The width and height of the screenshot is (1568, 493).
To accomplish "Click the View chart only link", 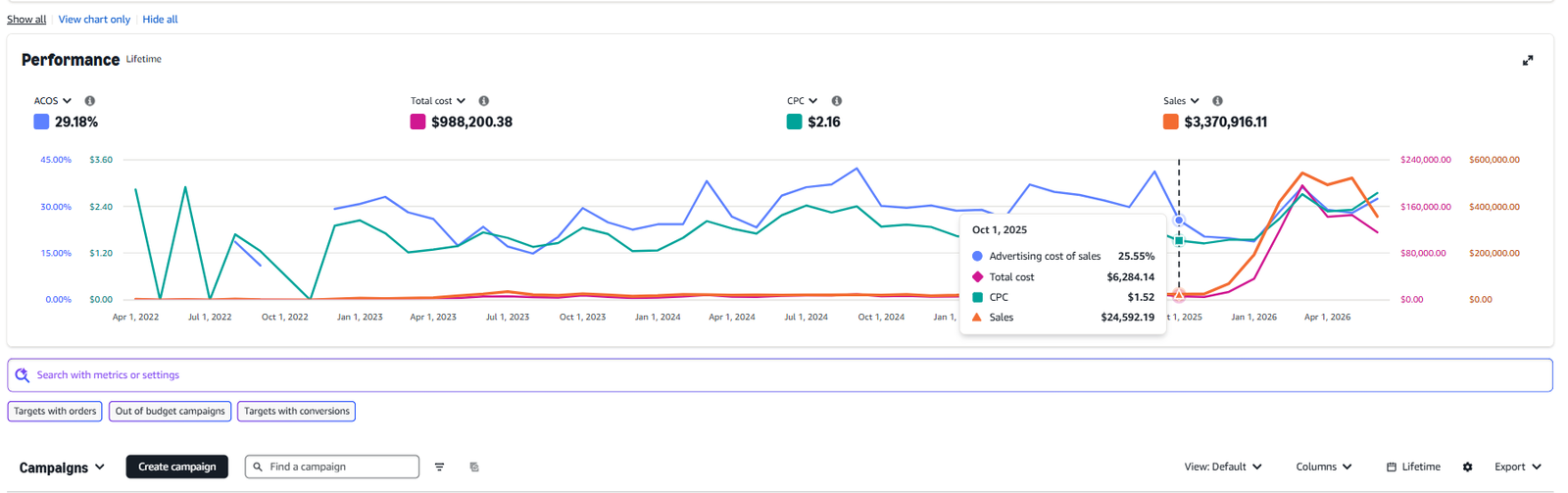I will 94,20.
